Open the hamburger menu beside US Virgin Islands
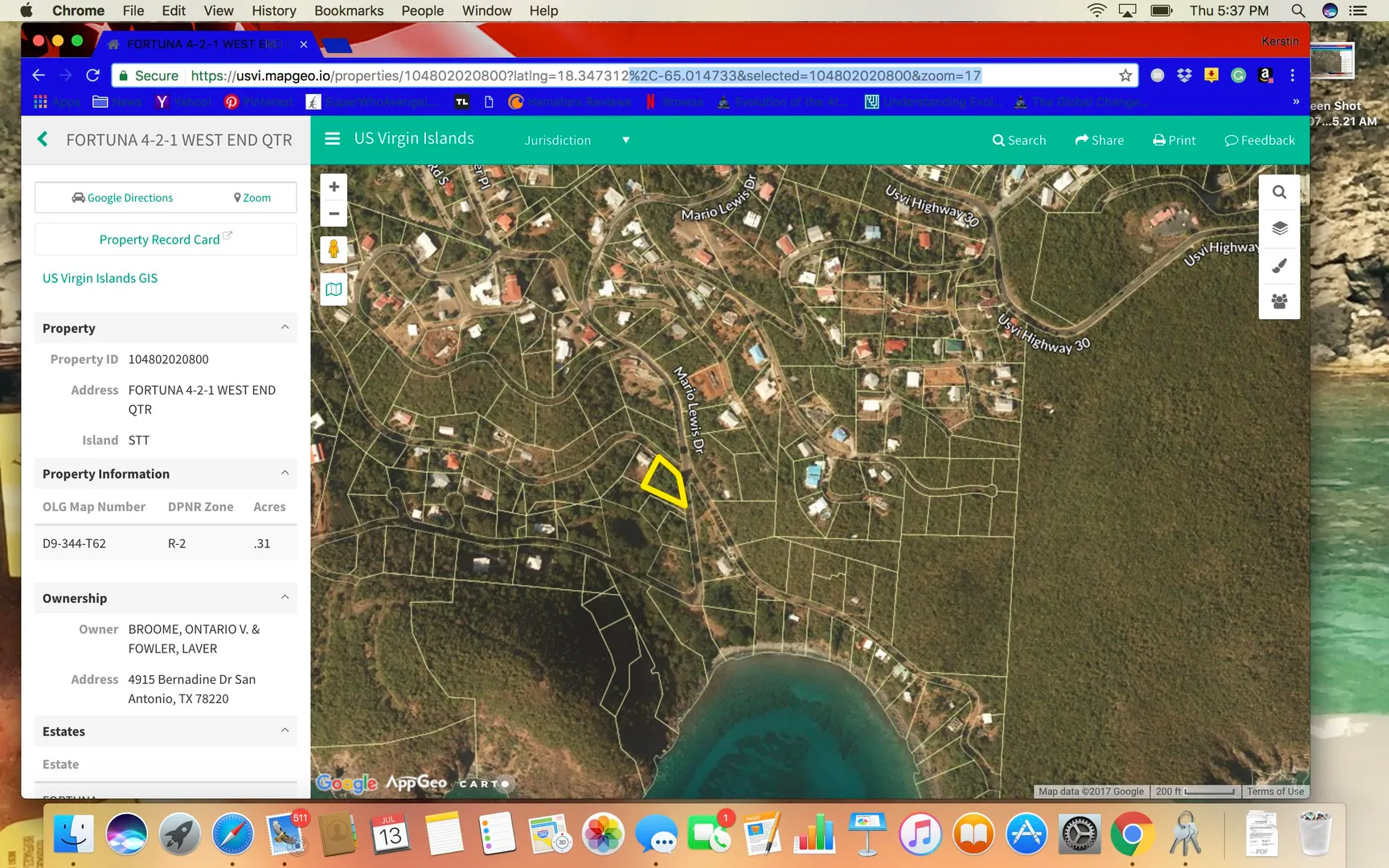This screenshot has width=1389, height=868. (x=332, y=139)
